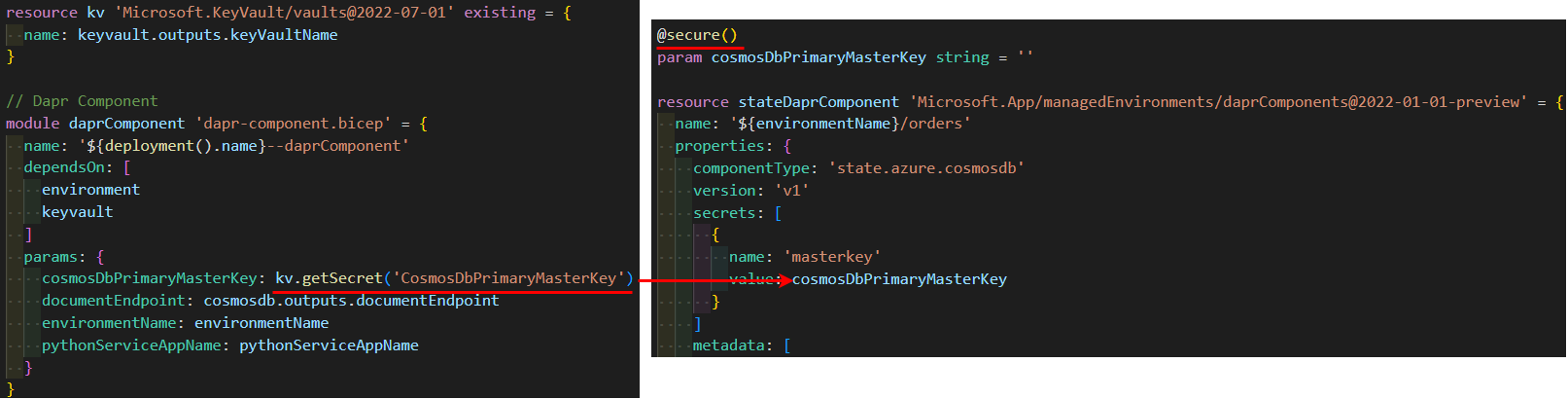
Task: Click the environmentName parameter line
Action: [185, 323]
